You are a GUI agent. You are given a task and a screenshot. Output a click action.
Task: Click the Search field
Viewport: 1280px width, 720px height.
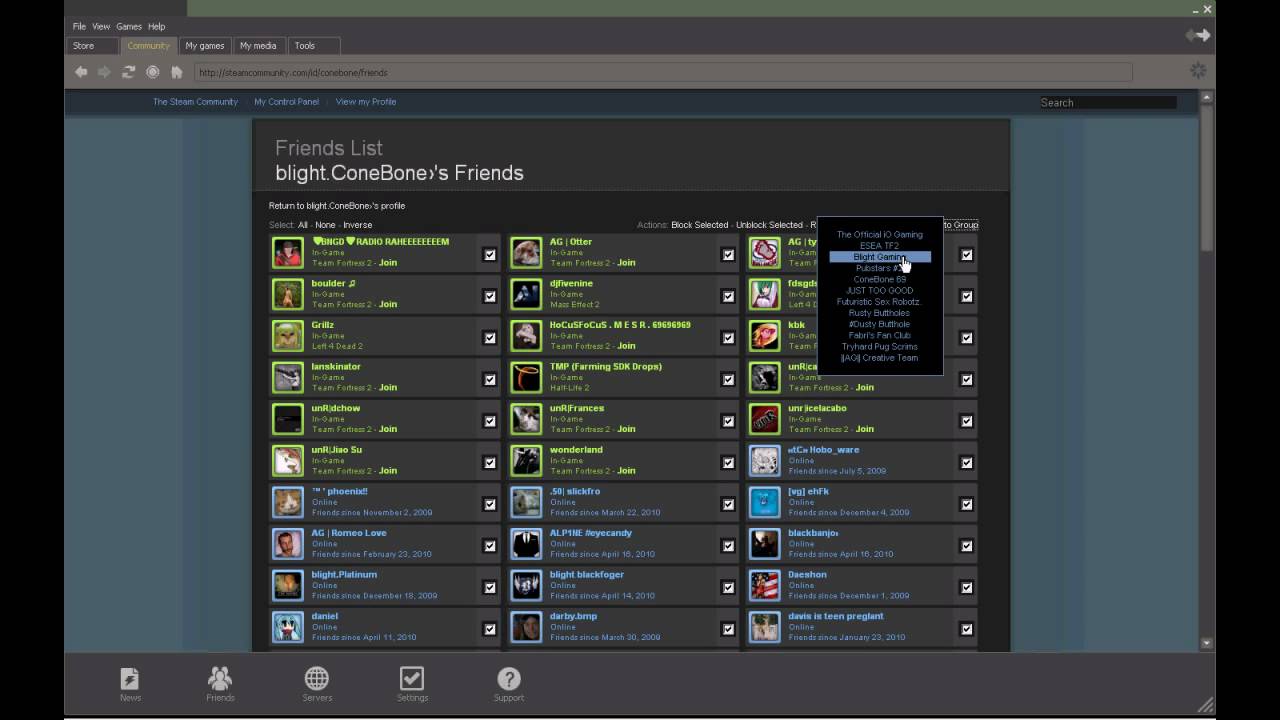pyautogui.click(x=1108, y=102)
